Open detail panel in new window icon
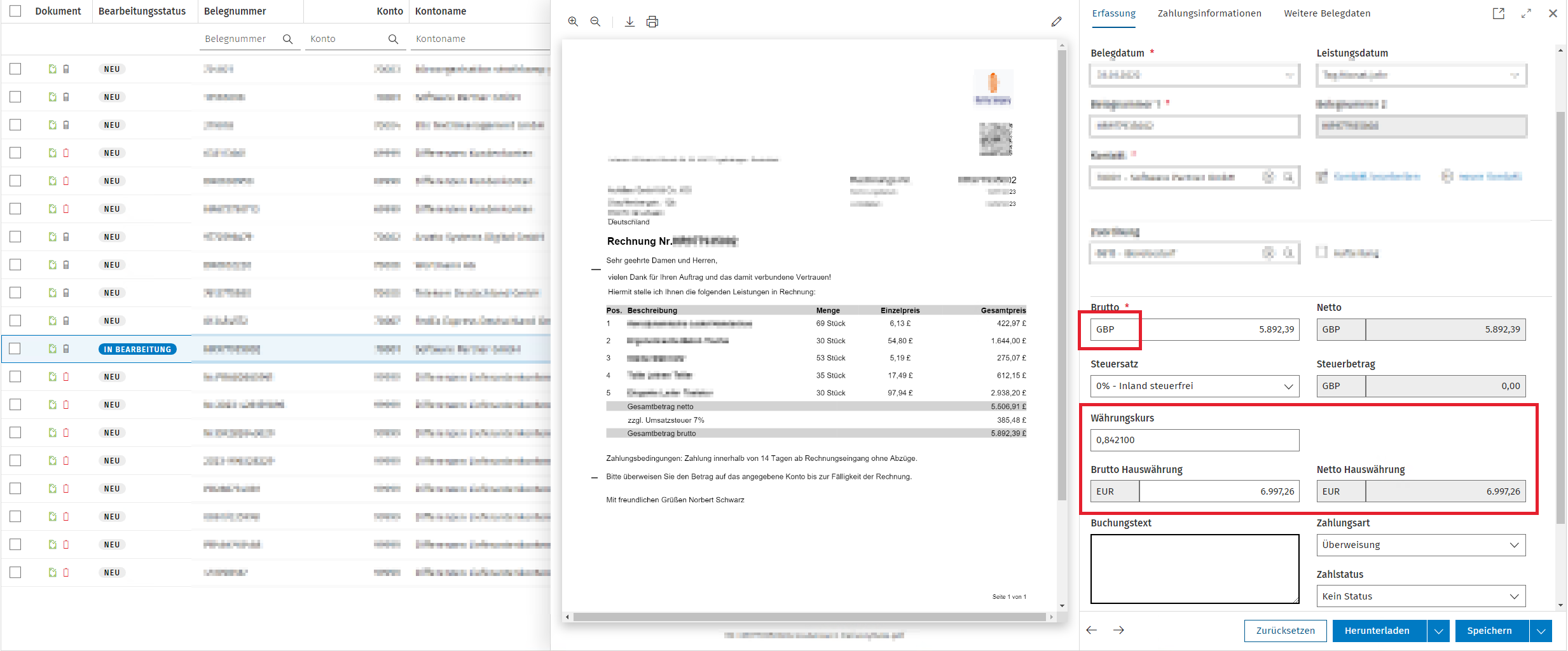The width and height of the screenshot is (1568, 651). pos(1499,13)
